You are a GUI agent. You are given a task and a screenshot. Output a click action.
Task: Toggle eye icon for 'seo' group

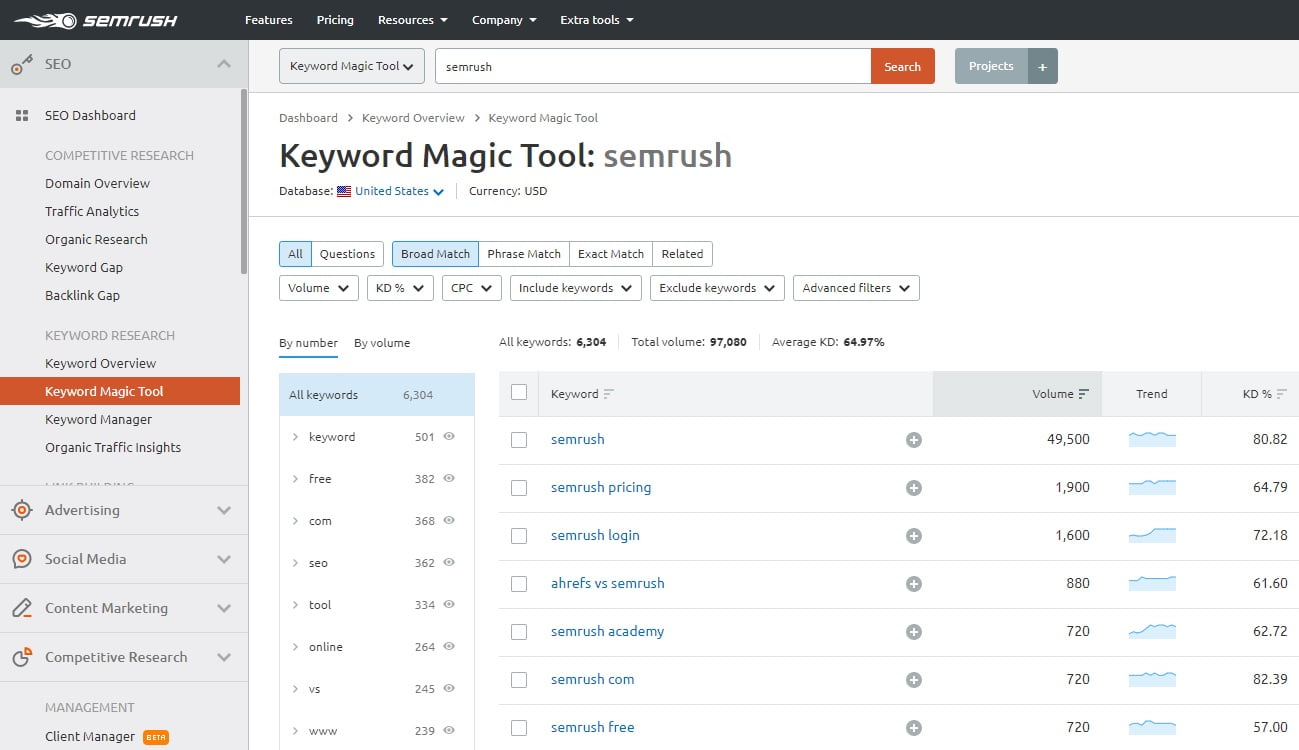coord(449,563)
